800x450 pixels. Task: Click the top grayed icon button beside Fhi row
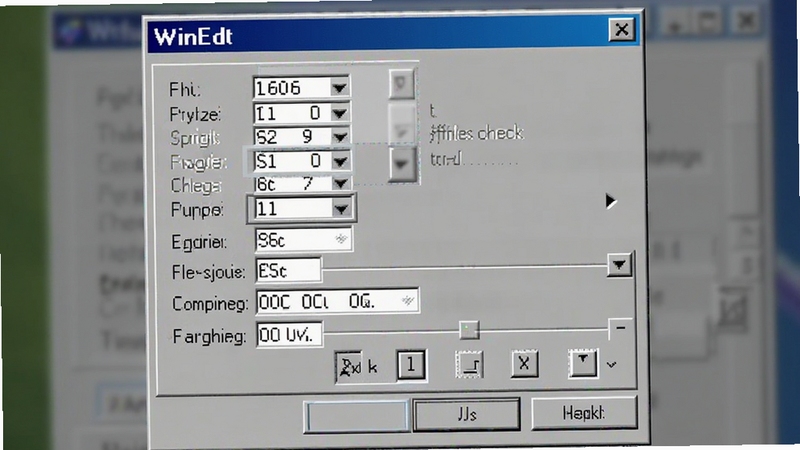(401, 84)
